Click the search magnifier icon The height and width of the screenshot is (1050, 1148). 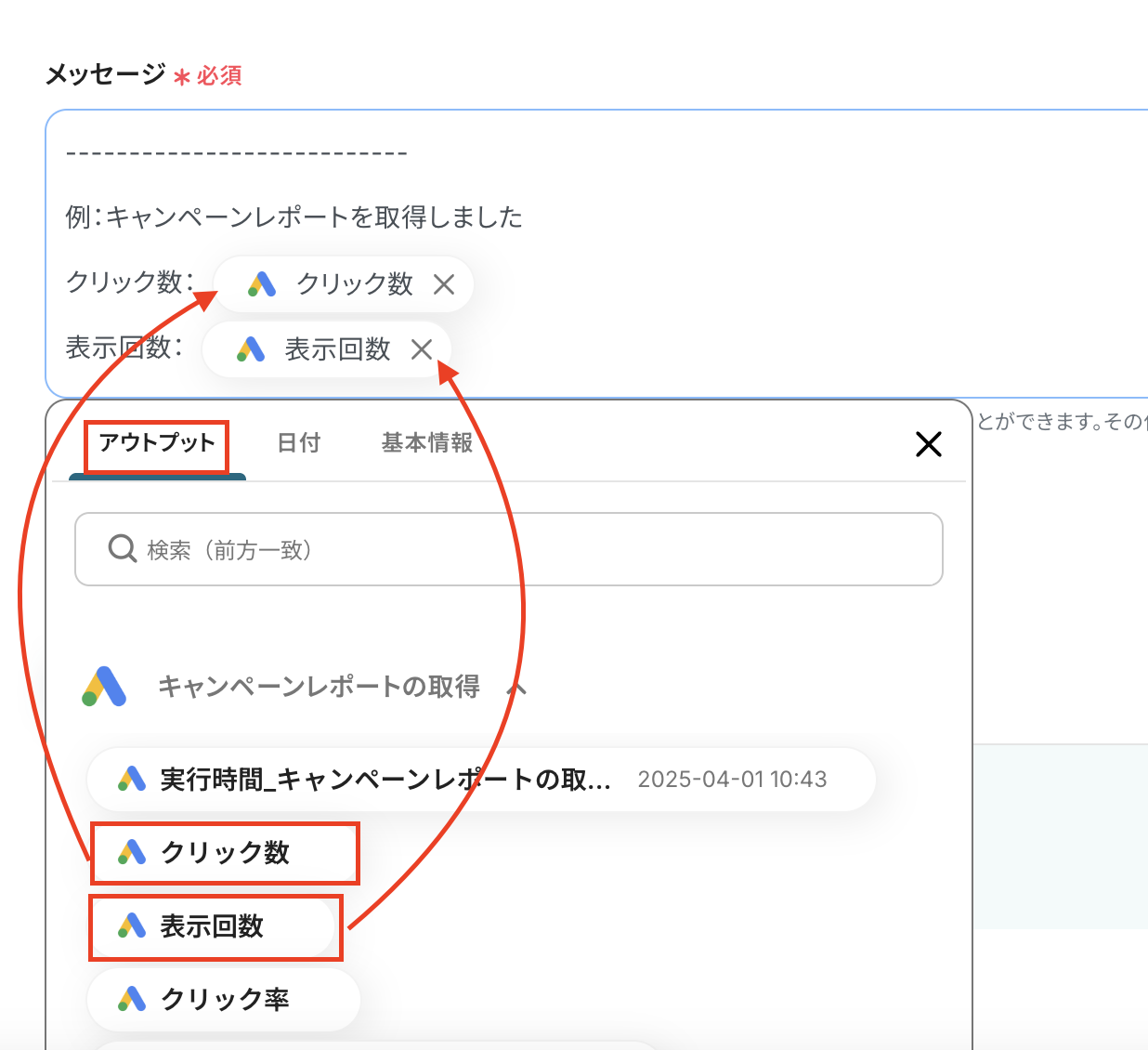(x=123, y=548)
